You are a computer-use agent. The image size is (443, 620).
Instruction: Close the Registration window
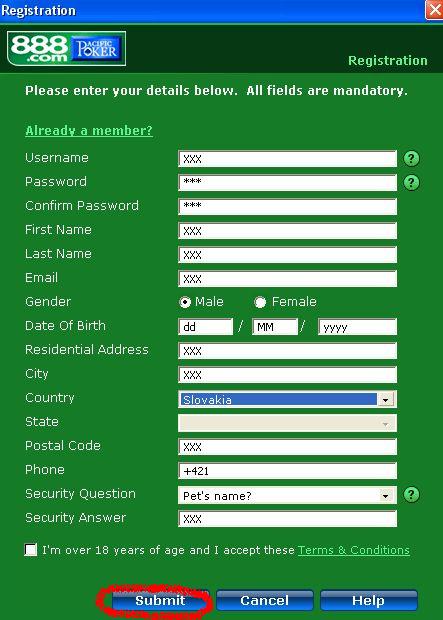tap(434, 9)
